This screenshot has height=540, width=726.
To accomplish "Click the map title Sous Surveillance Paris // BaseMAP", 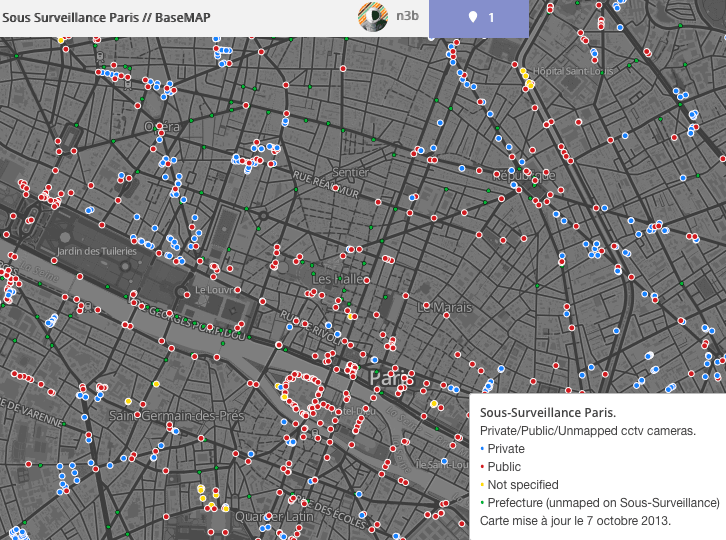I will coord(106,18).
